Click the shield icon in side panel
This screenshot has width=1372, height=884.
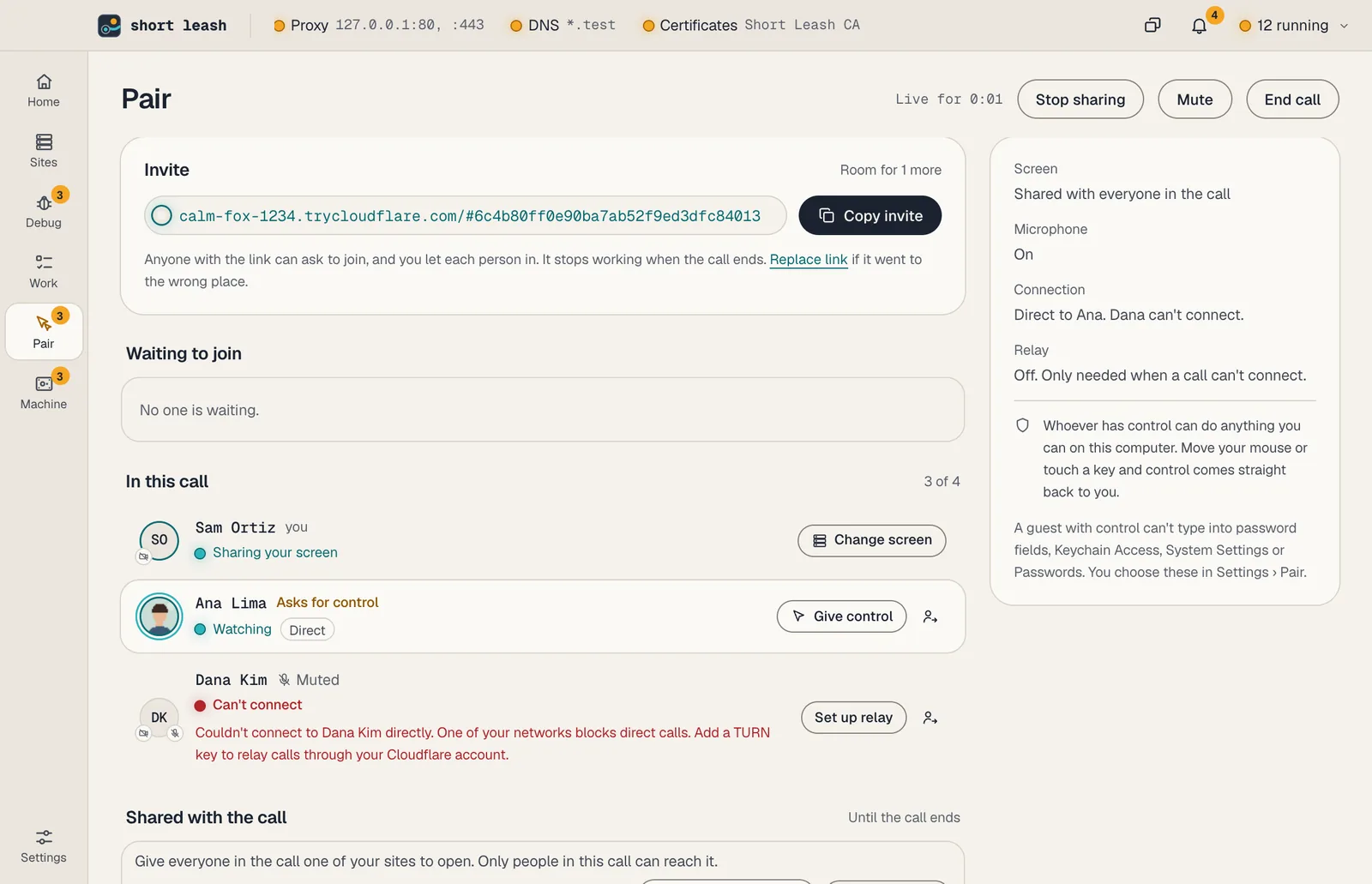tap(1022, 425)
